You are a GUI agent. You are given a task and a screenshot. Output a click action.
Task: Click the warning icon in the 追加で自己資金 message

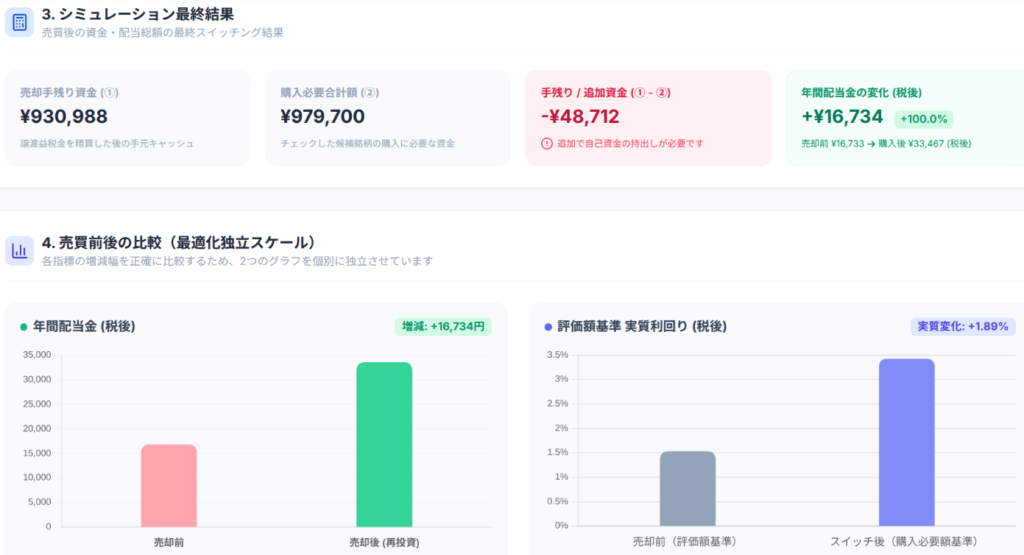coord(547,144)
